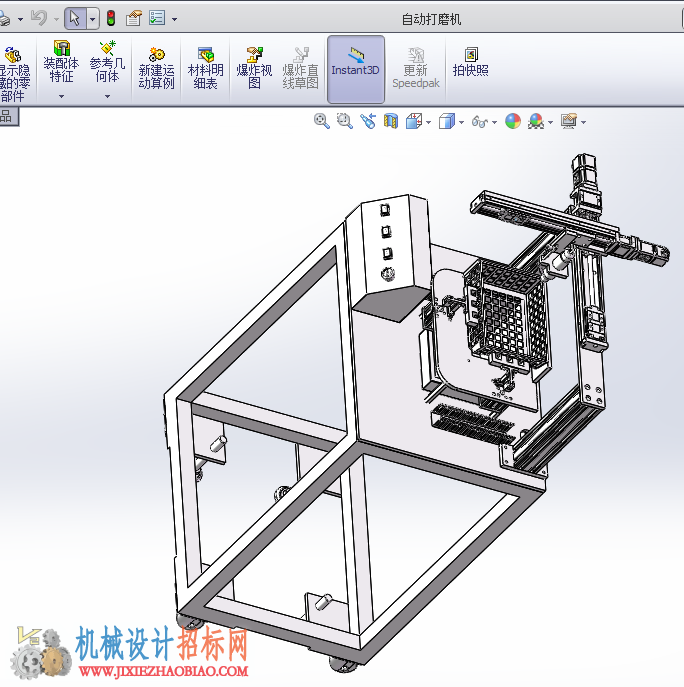The height and width of the screenshot is (687, 684).
Task: Click the Print icon
Action: click(4, 19)
